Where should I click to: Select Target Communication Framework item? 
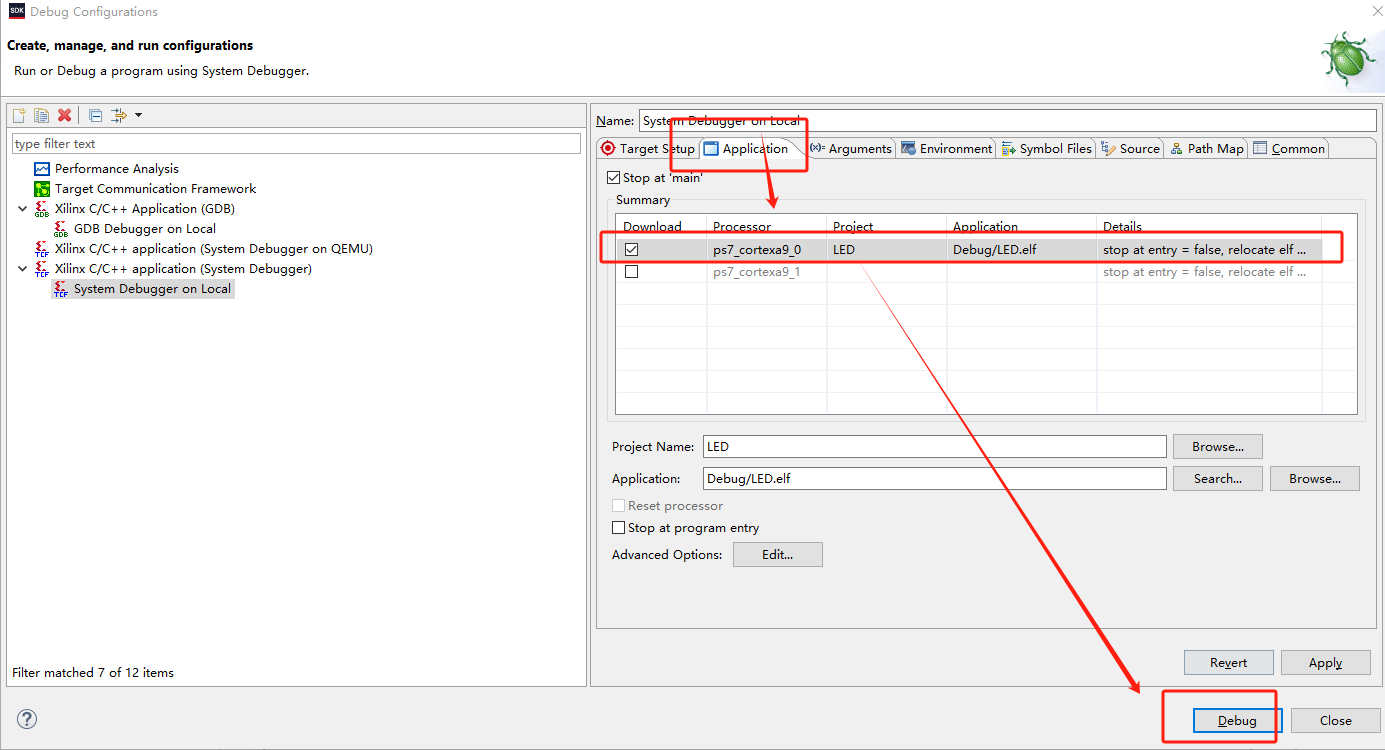155,189
